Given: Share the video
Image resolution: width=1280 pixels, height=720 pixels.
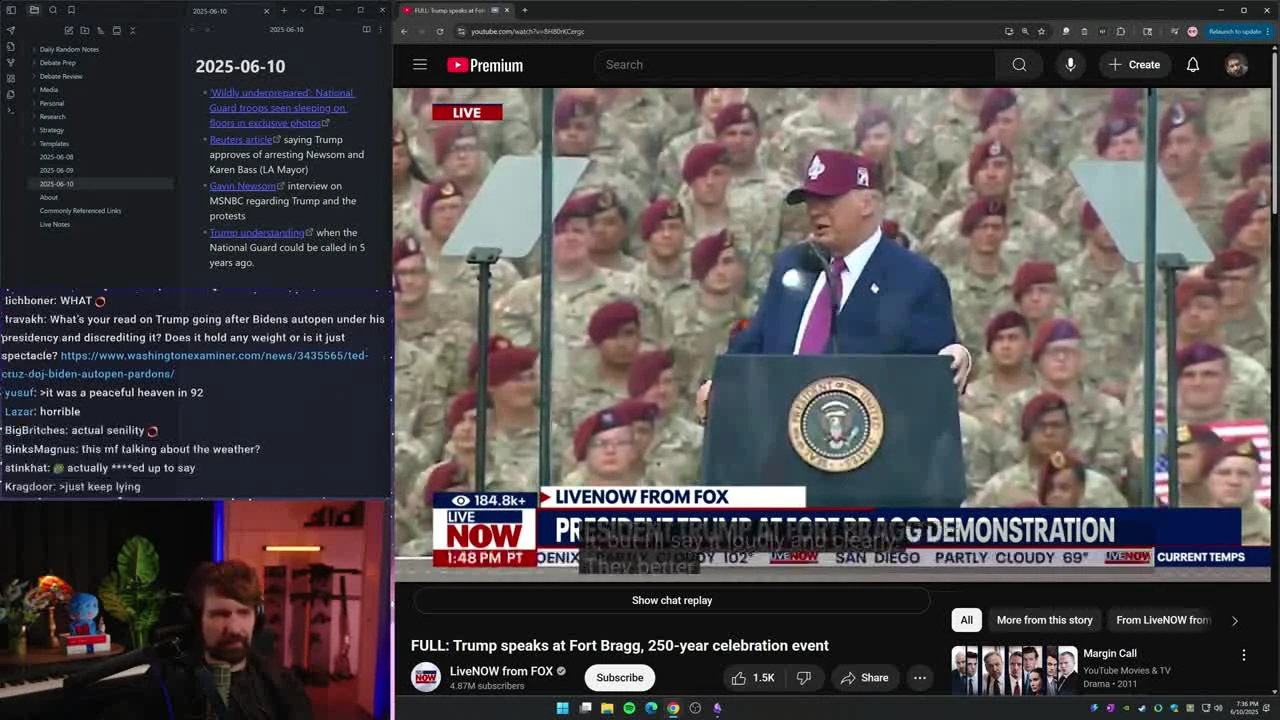Looking at the screenshot, I should (864, 677).
